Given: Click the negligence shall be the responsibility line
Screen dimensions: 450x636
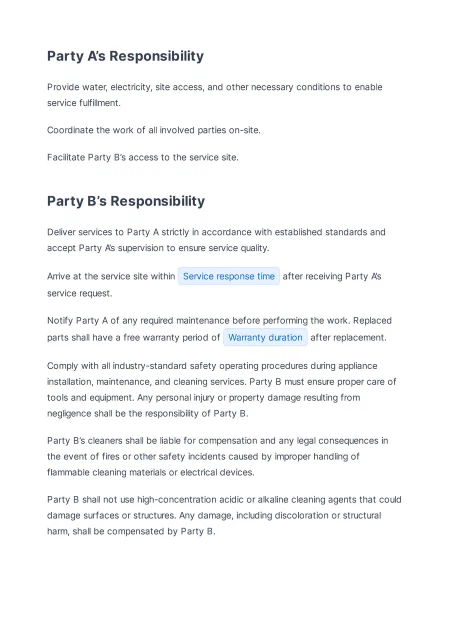Looking at the screenshot, I should click(147, 413).
